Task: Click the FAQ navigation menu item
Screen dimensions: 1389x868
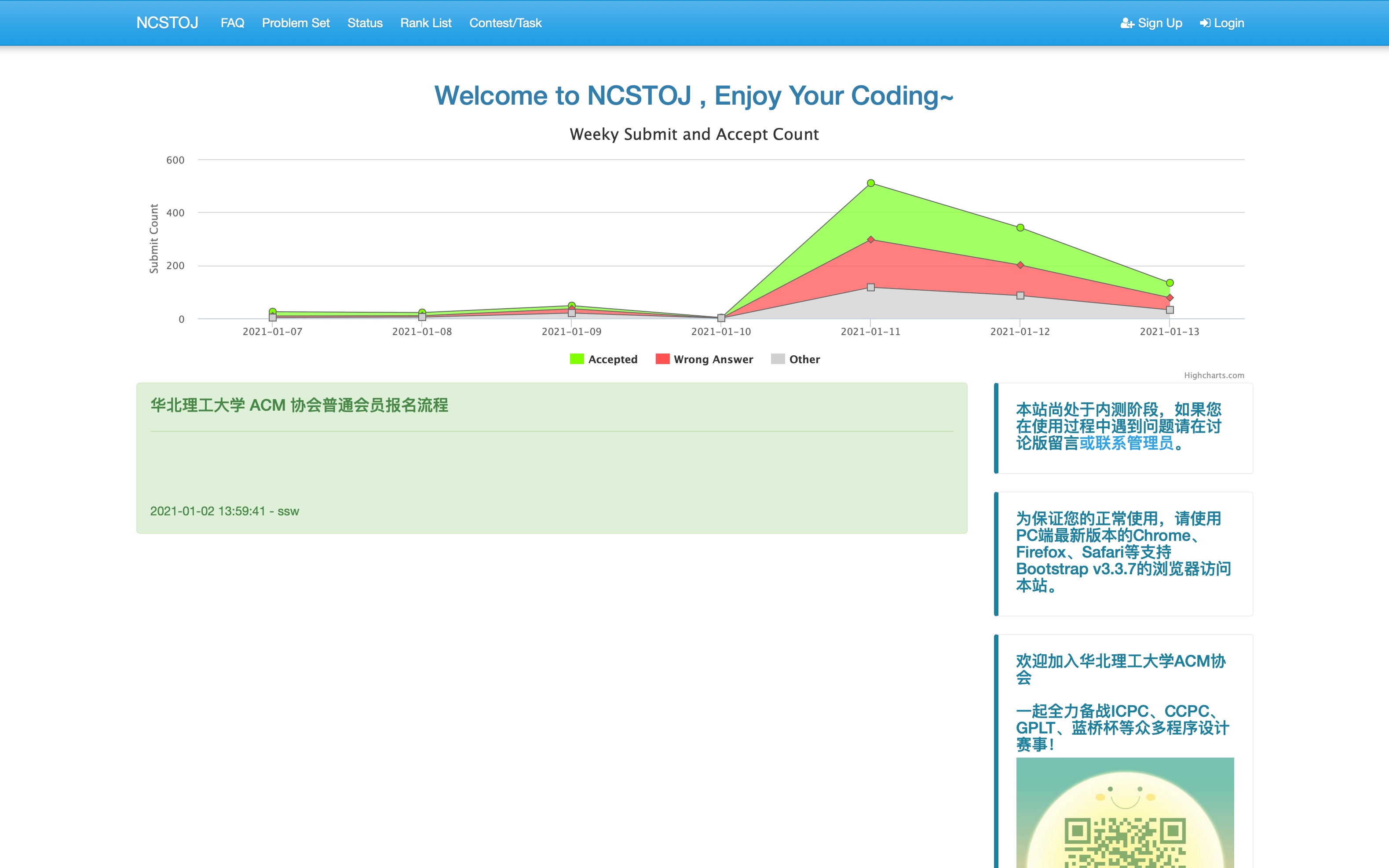Action: click(x=232, y=22)
